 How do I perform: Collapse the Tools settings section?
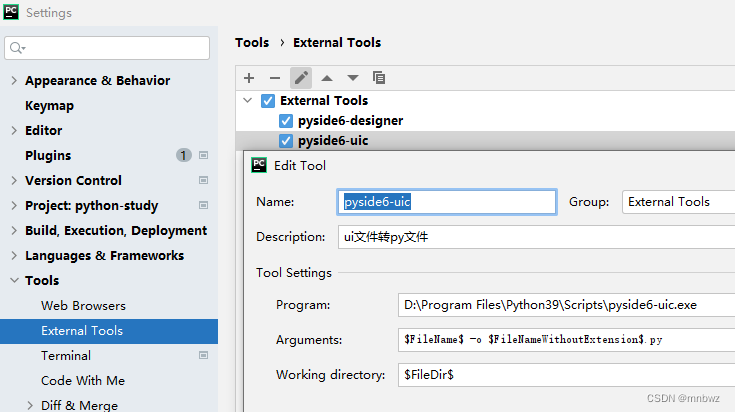click(x=13, y=281)
